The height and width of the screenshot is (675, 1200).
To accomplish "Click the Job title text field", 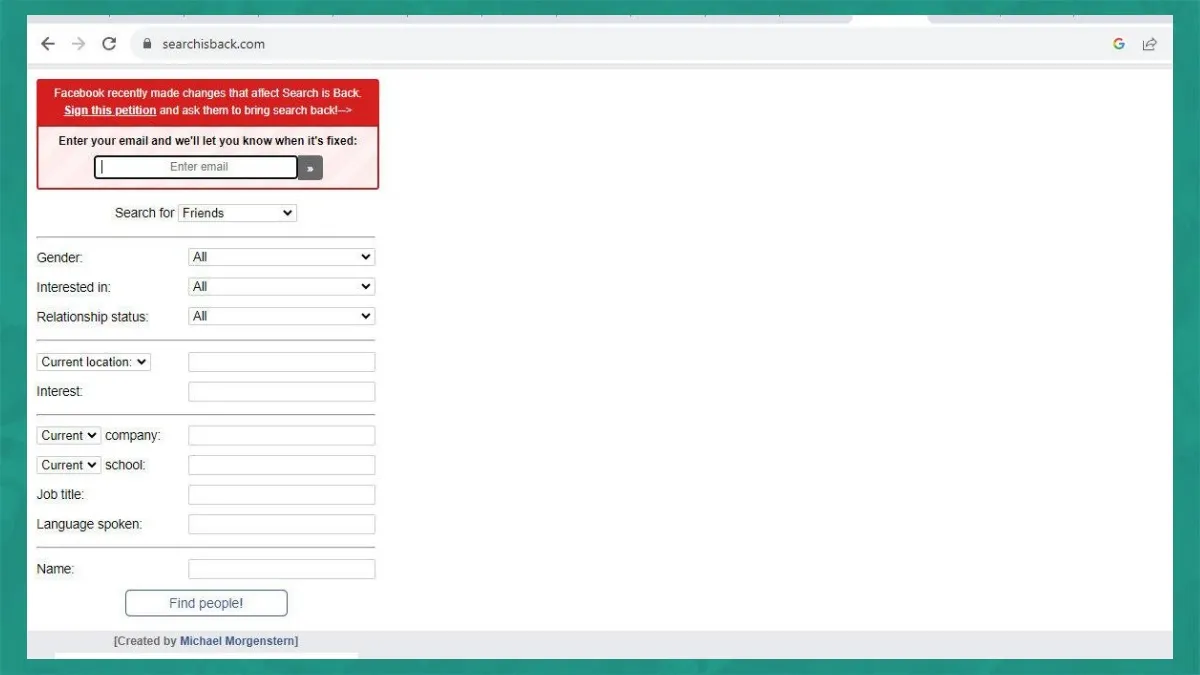I will [x=281, y=495].
